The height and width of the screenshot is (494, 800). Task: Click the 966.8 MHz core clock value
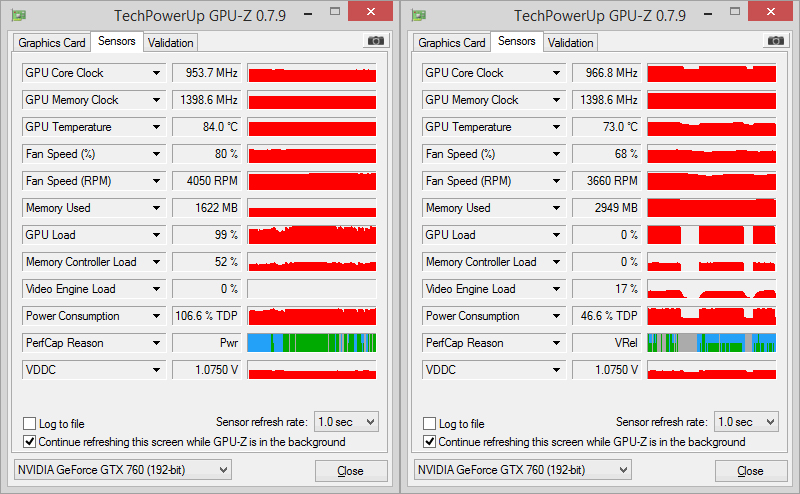point(606,73)
